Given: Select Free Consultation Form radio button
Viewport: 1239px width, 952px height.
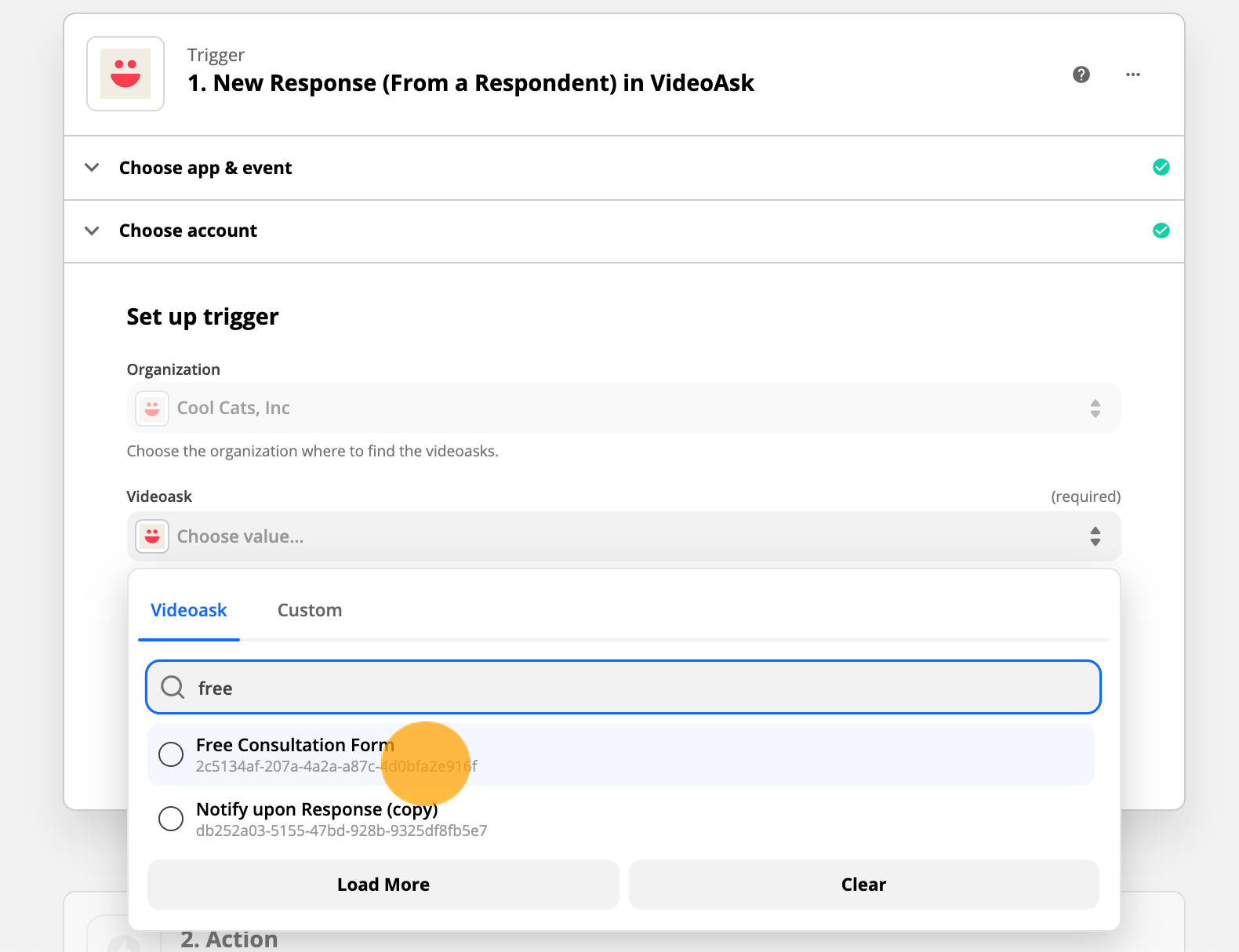Looking at the screenshot, I should click(171, 754).
